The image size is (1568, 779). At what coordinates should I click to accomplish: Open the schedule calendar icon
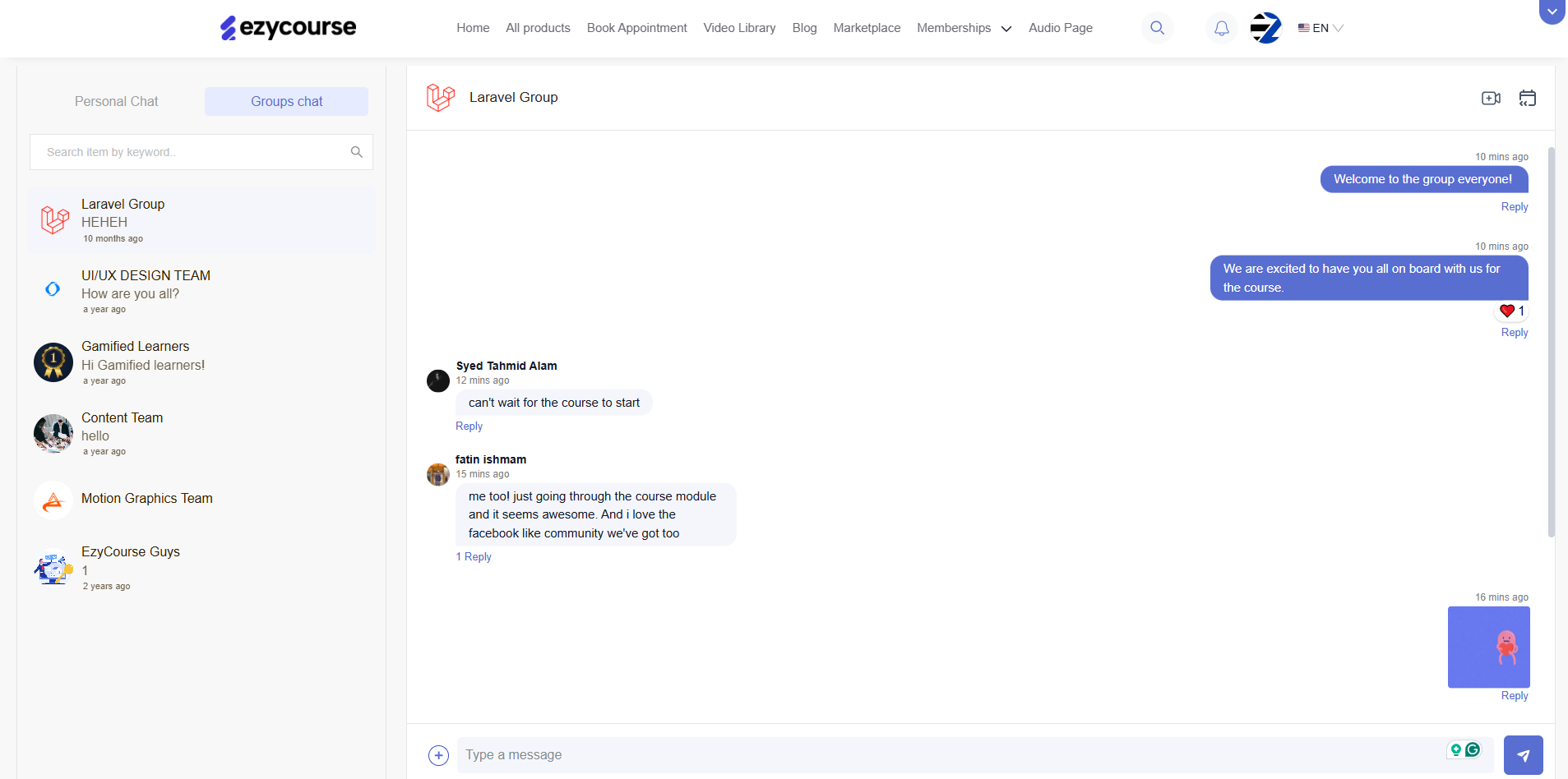tap(1528, 98)
